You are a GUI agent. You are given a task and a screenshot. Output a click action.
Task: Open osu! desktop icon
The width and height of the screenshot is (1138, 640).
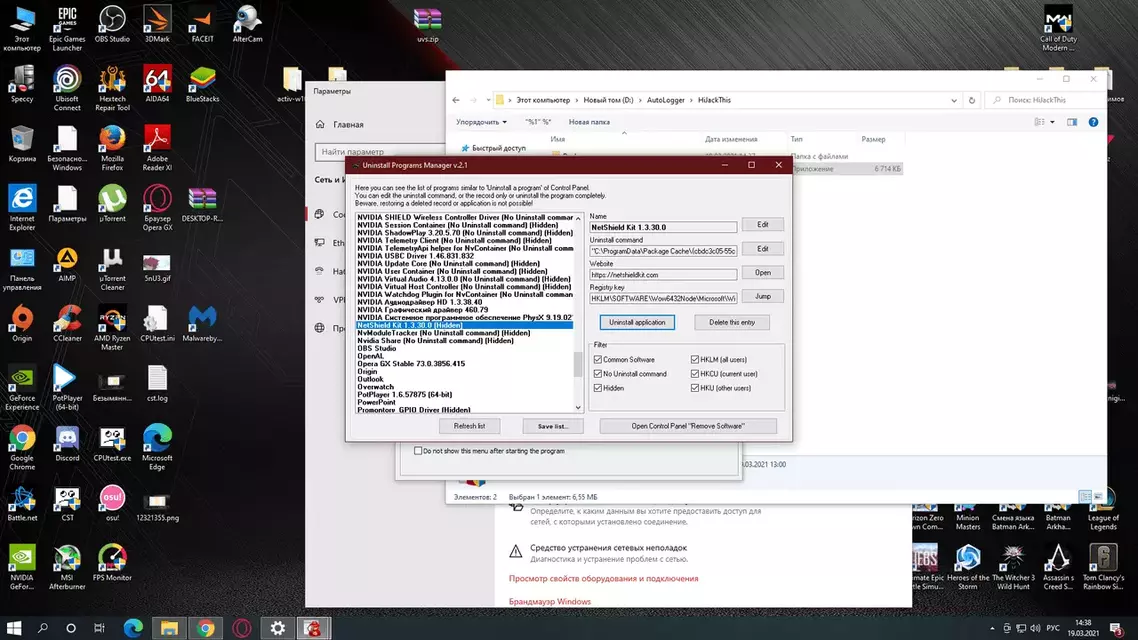(x=112, y=503)
